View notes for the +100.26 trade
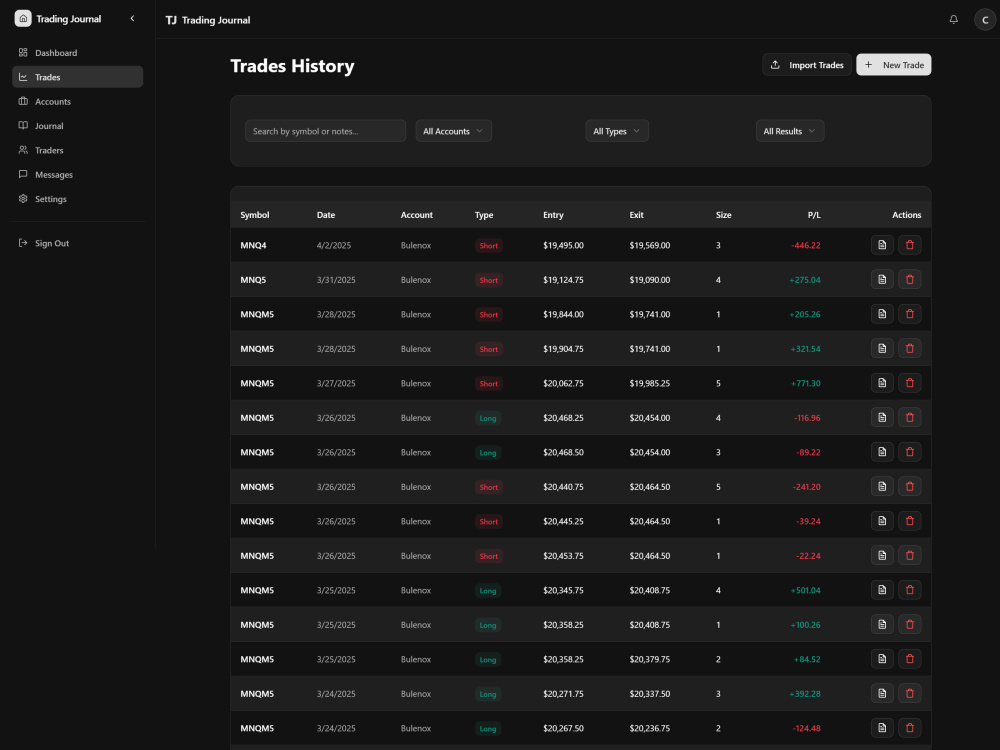 tap(882, 624)
